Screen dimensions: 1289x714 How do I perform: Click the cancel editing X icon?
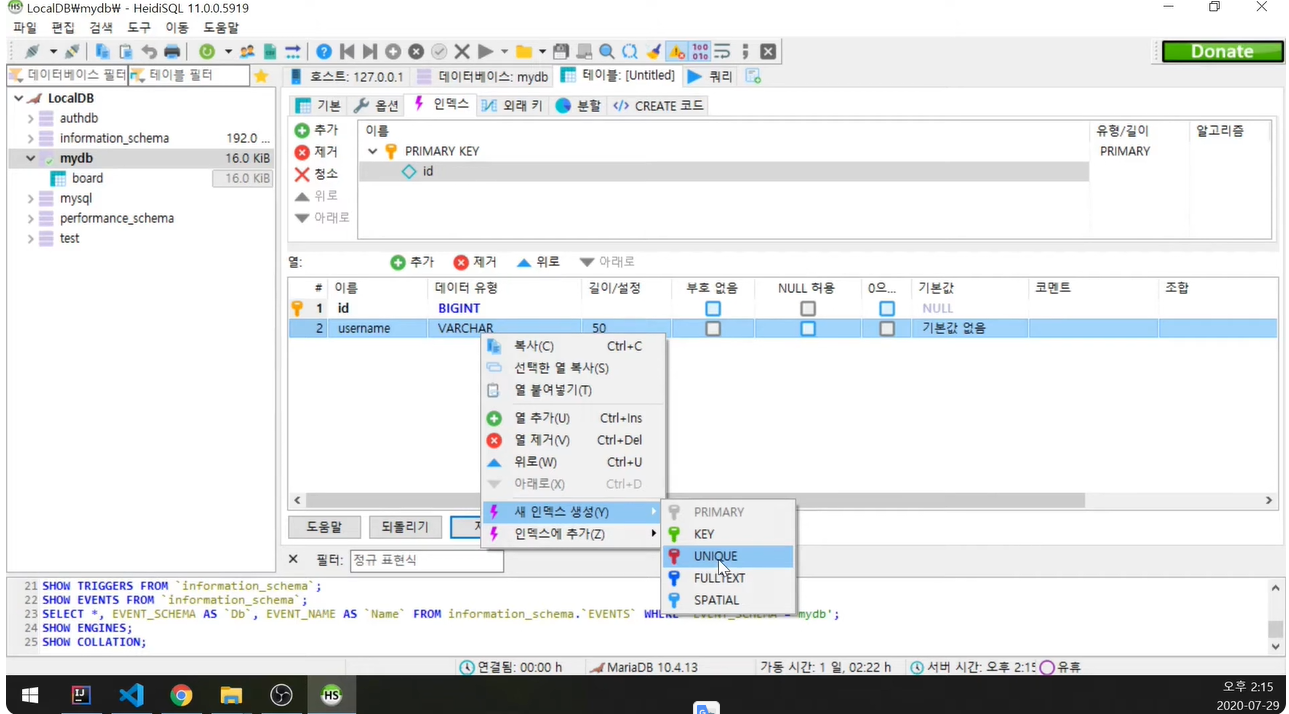click(x=462, y=51)
